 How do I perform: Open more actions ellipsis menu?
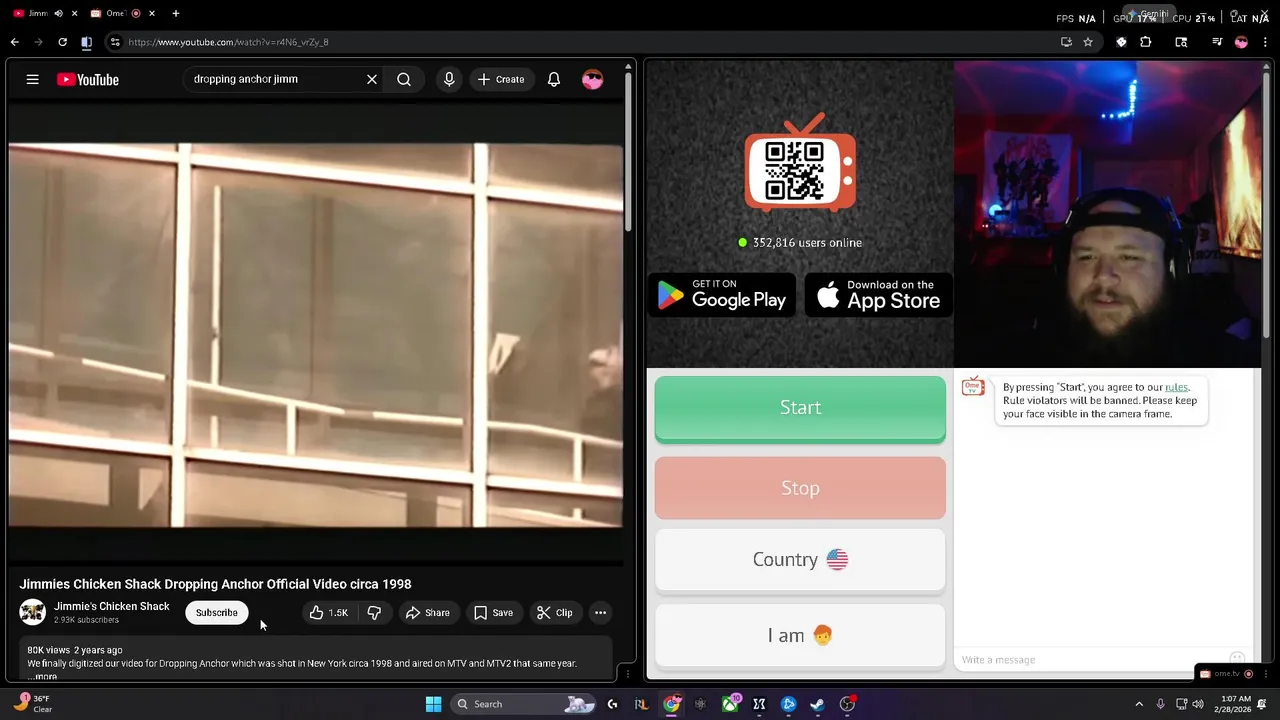point(600,613)
